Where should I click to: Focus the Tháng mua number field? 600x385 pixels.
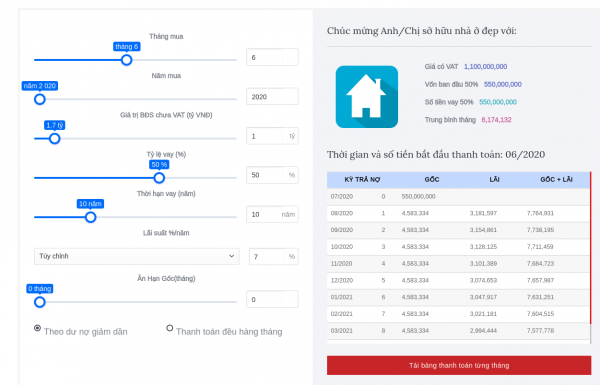click(x=272, y=57)
